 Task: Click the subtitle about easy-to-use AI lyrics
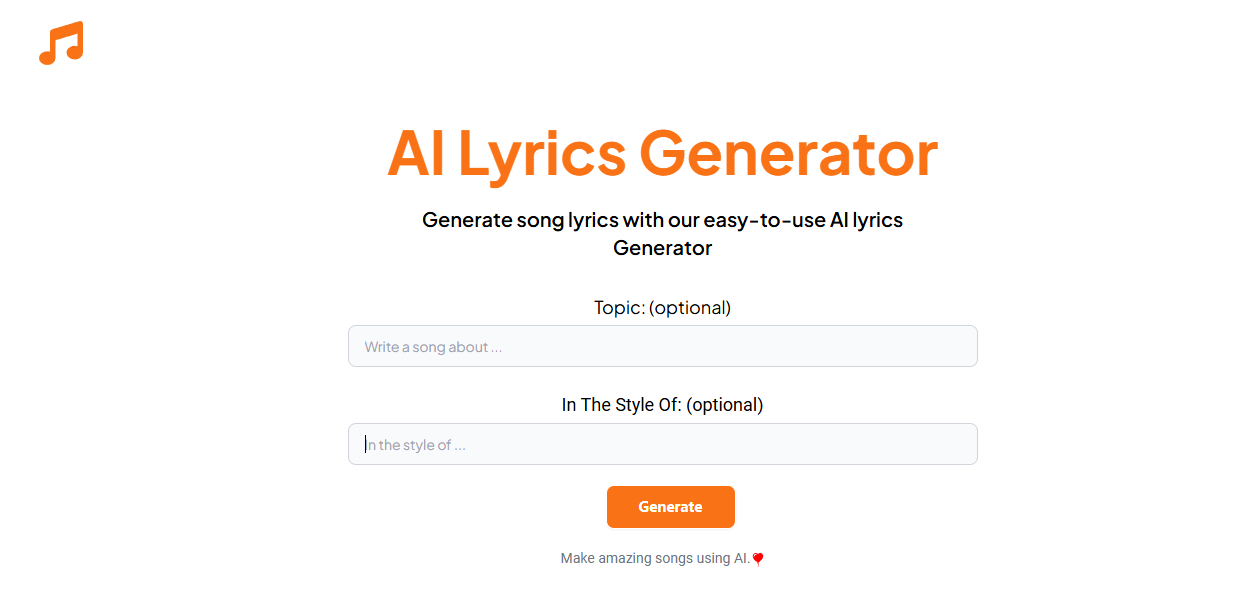tap(662, 220)
